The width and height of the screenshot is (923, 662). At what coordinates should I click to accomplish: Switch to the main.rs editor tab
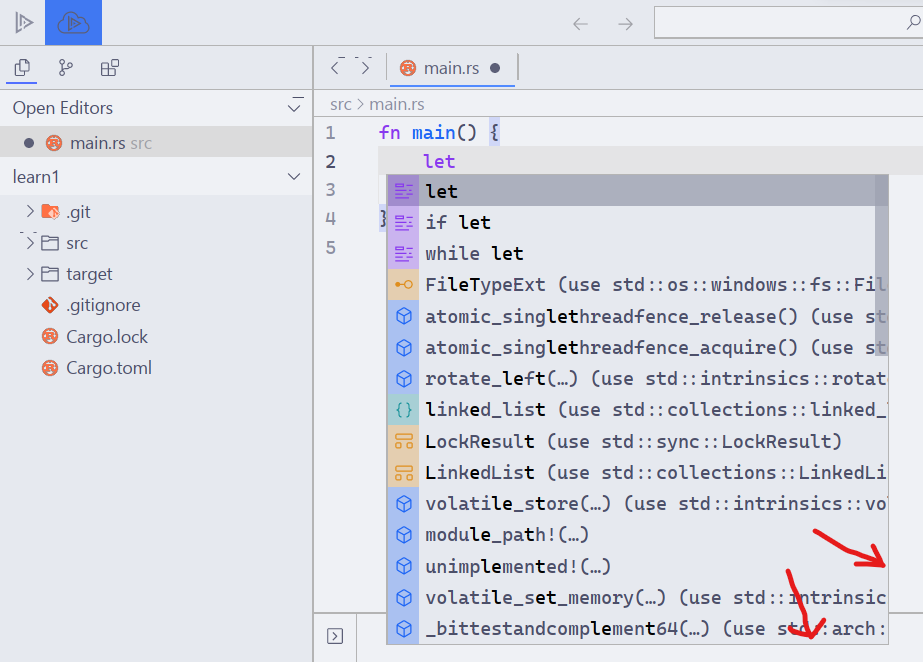pyautogui.click(x=450, y=69)
